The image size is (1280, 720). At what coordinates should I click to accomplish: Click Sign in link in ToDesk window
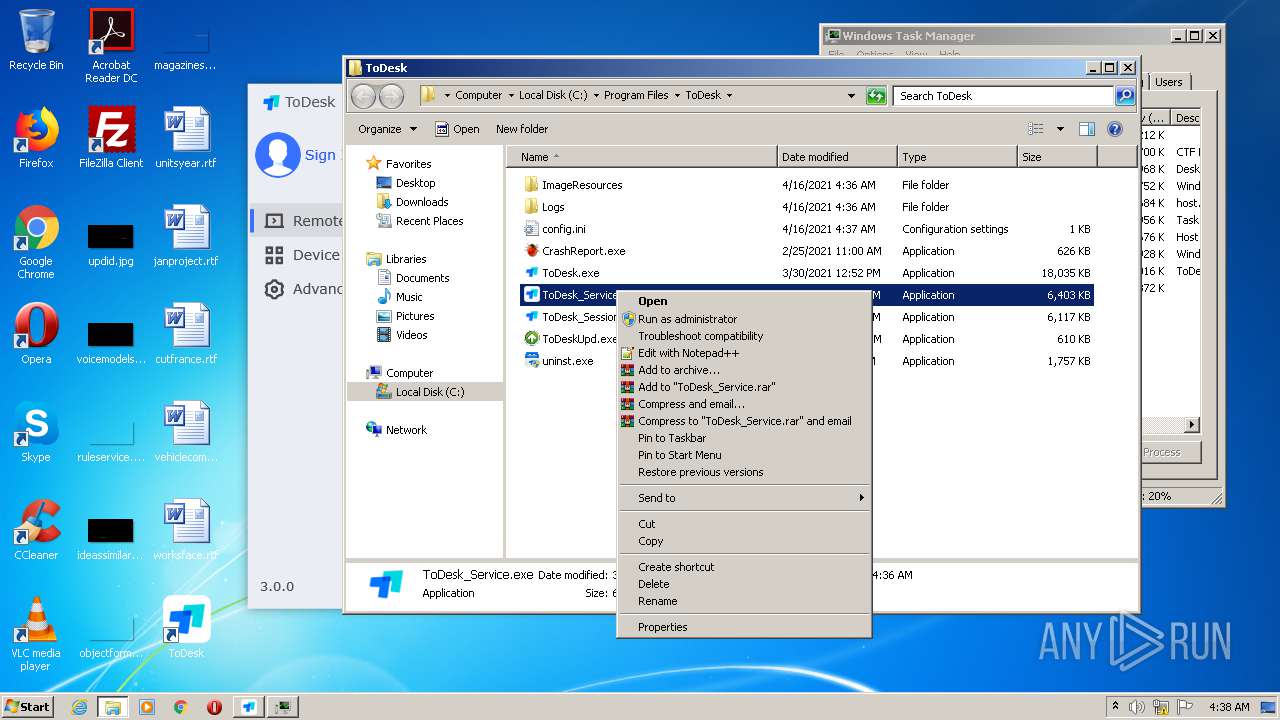(321, 155)
